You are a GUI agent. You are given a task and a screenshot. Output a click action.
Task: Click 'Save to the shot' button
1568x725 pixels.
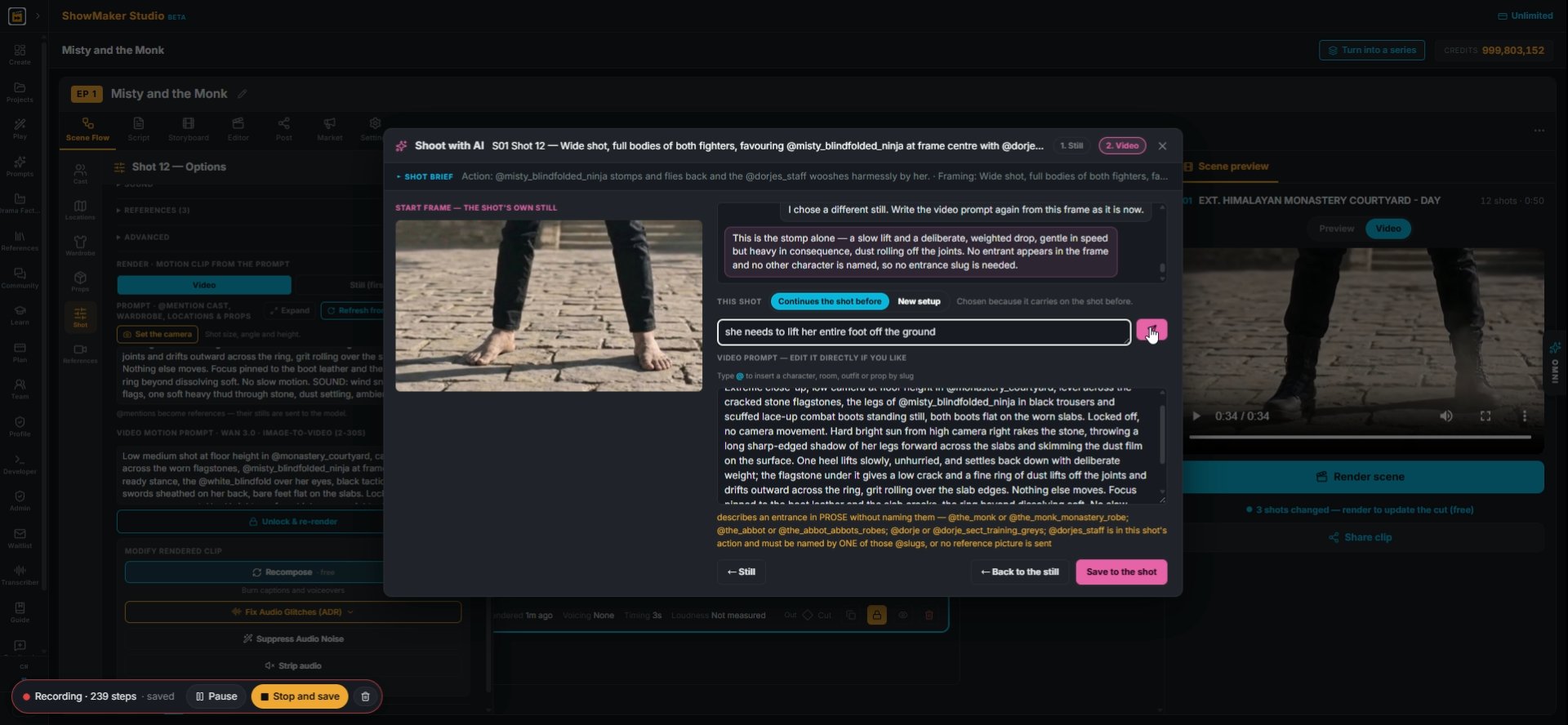pos(1121,572)
